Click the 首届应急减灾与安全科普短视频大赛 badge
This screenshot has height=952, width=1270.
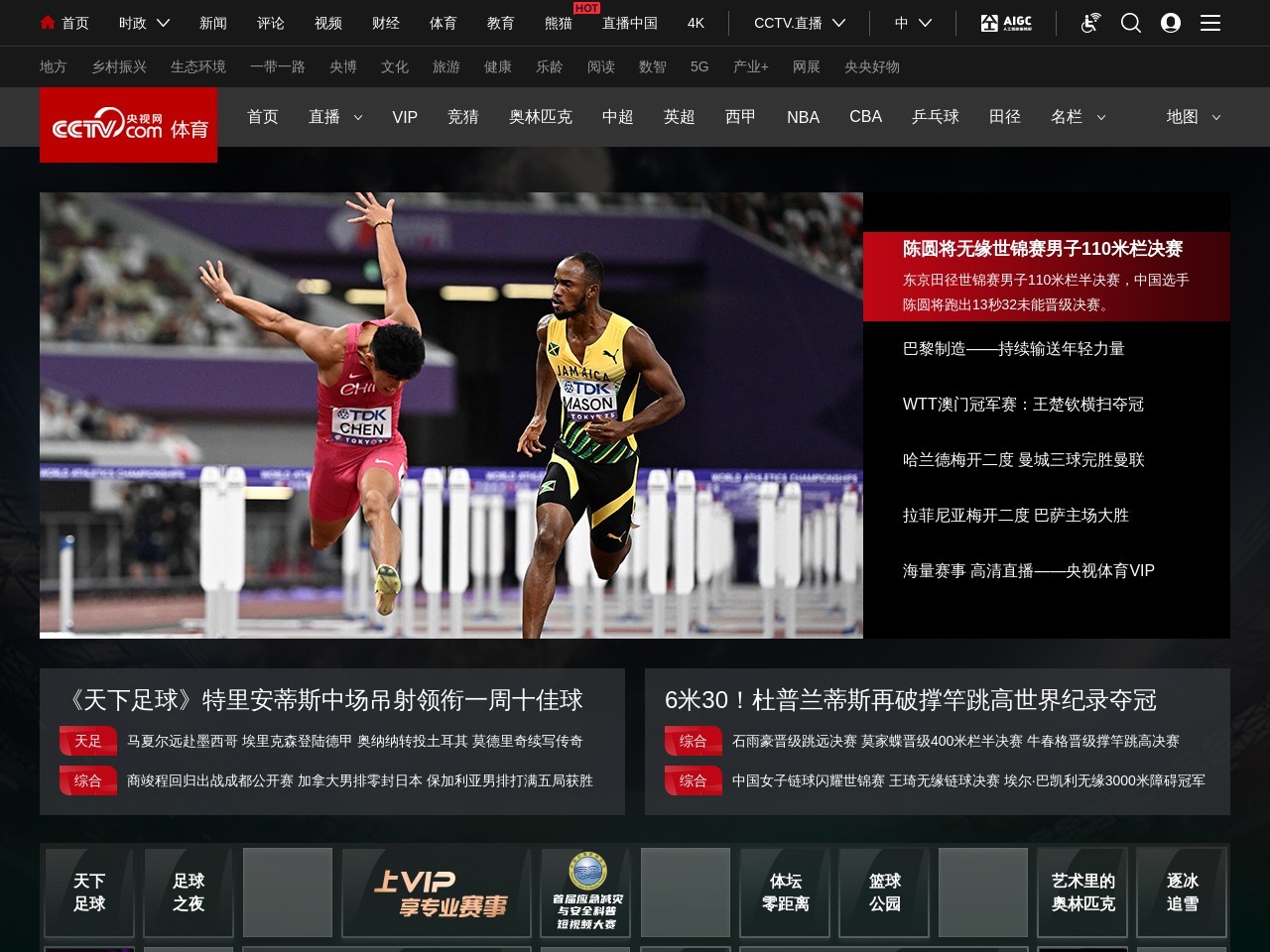585,892
